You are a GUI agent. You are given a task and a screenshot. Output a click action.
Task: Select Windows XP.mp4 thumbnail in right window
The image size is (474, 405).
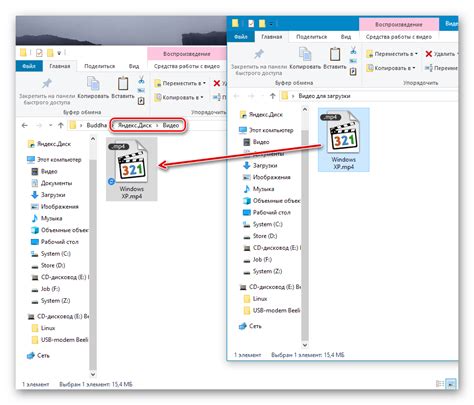(344, 139)
